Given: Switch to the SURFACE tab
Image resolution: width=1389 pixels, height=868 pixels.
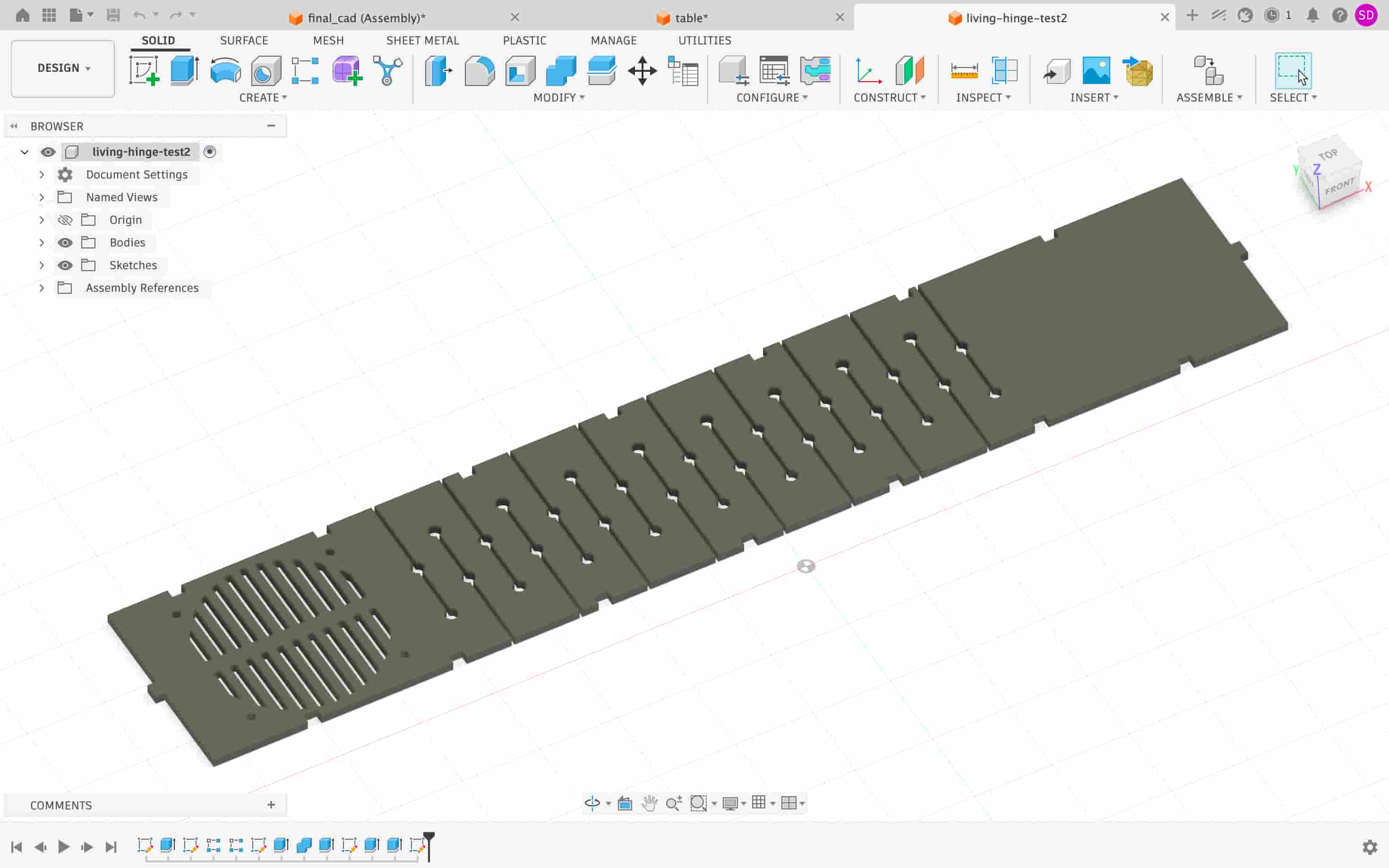Looking at the screenshot, I should (244, 40).
